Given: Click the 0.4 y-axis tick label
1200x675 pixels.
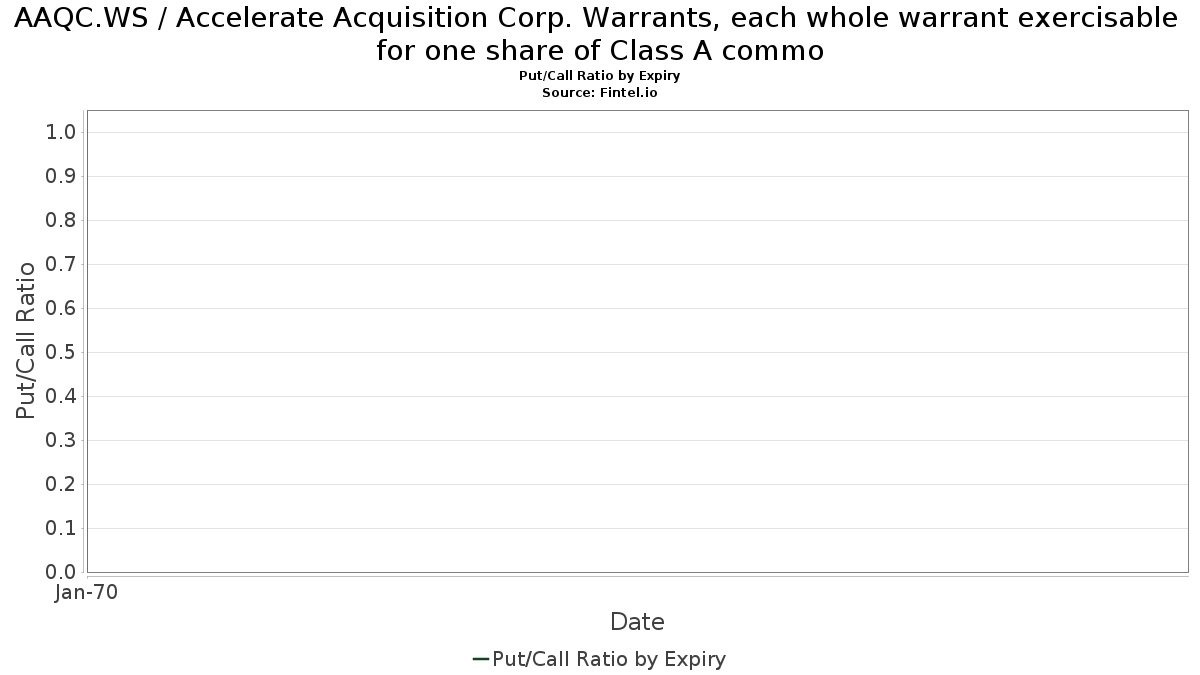Looking at the screenshot, I should [61, 396].
